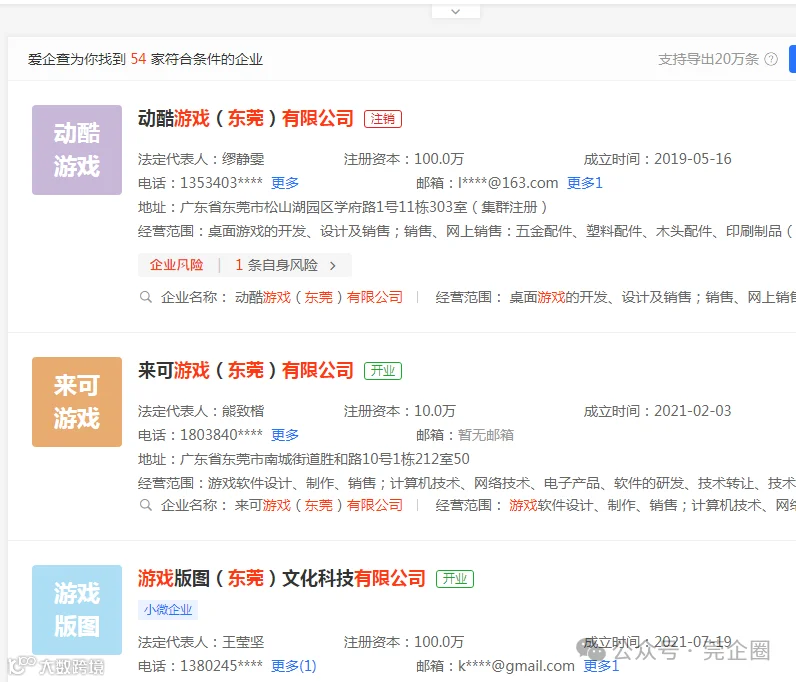Click legal representative 缪静雯
This screenshot has height=682, width=796.
(x=243, y=159)
